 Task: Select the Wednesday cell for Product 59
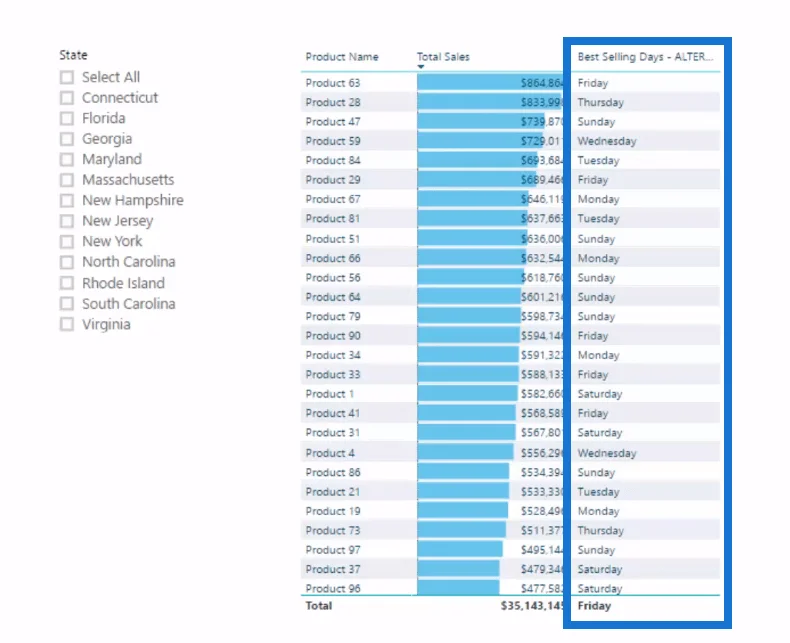point(607,141)
